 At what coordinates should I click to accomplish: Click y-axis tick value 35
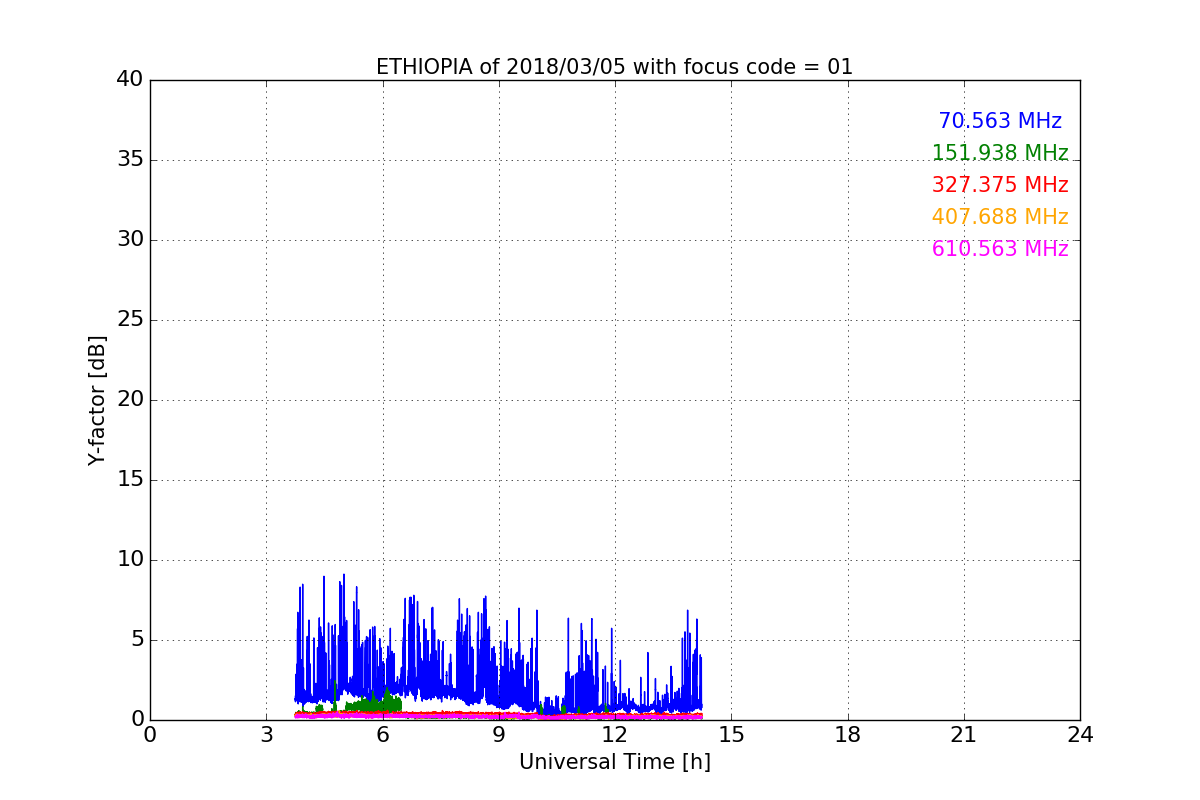click(x=130, y=160)
